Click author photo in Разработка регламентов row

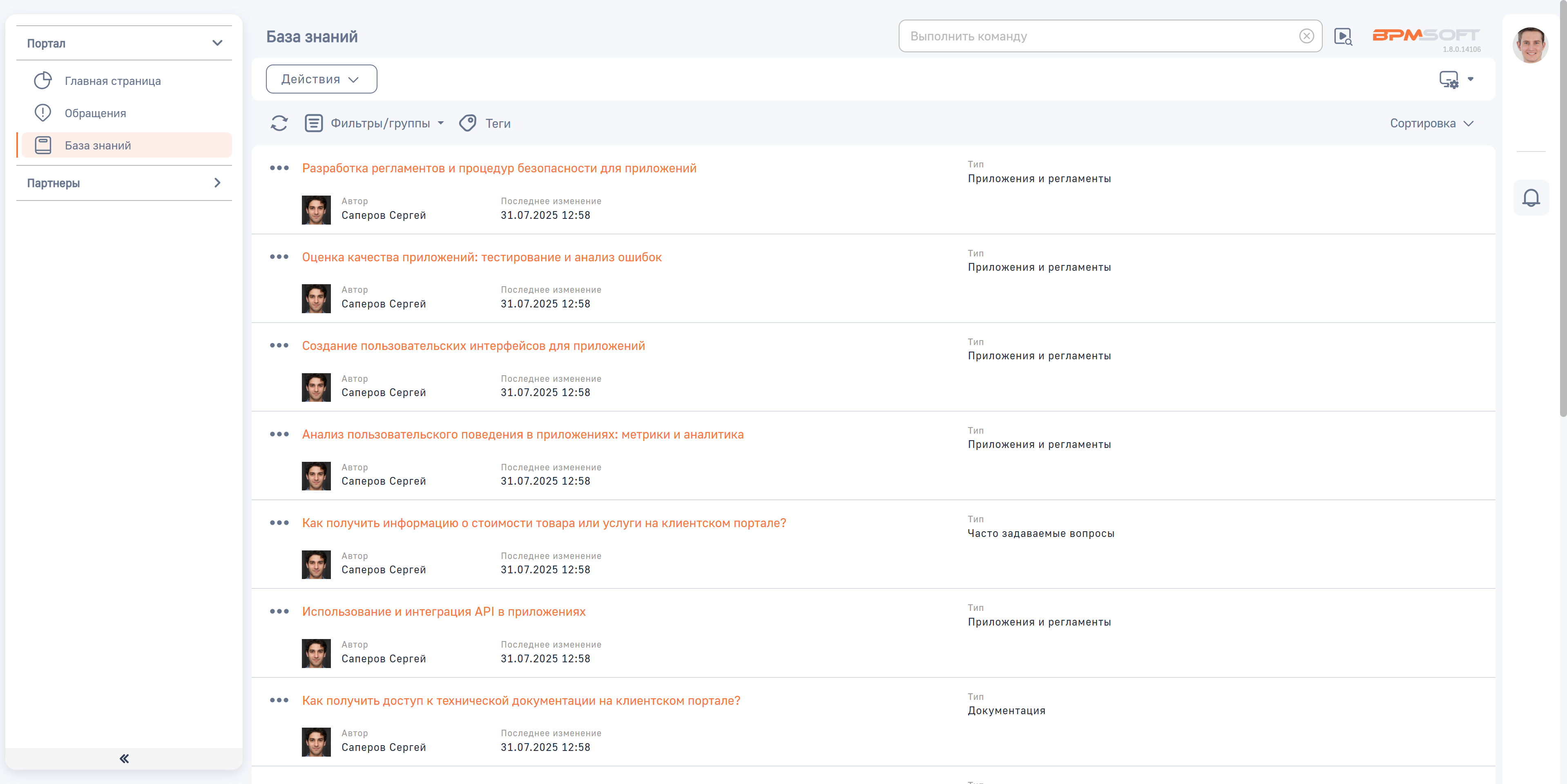pos(316,210)
